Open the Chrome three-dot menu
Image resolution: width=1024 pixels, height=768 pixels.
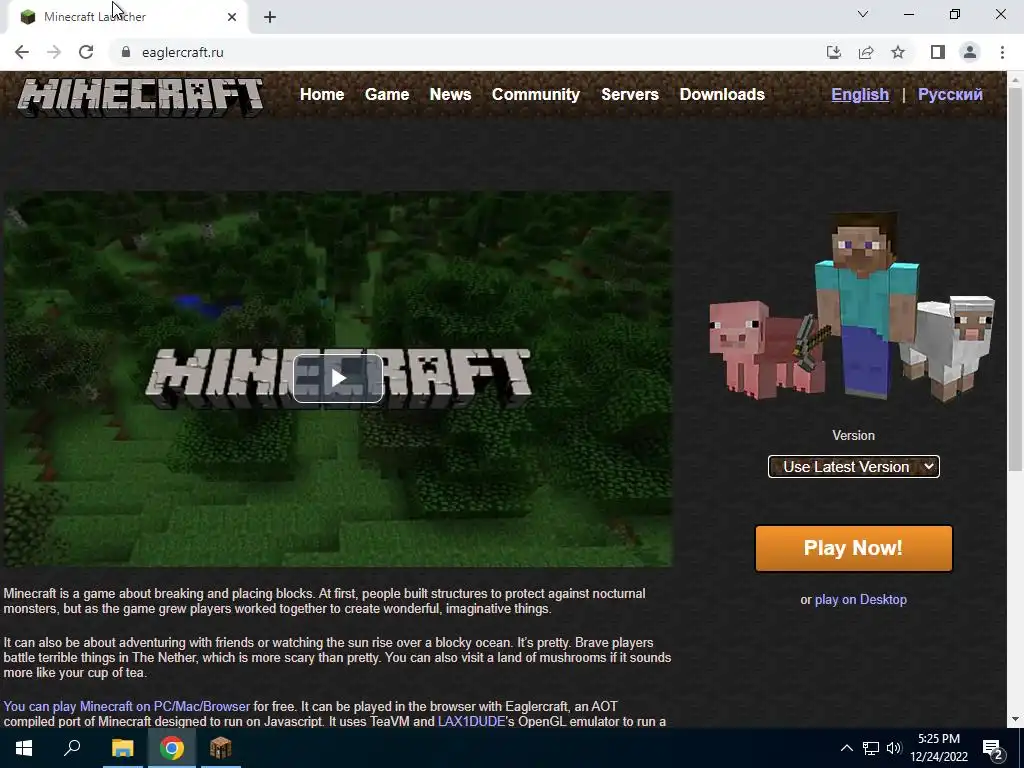tap(1002, 52)
